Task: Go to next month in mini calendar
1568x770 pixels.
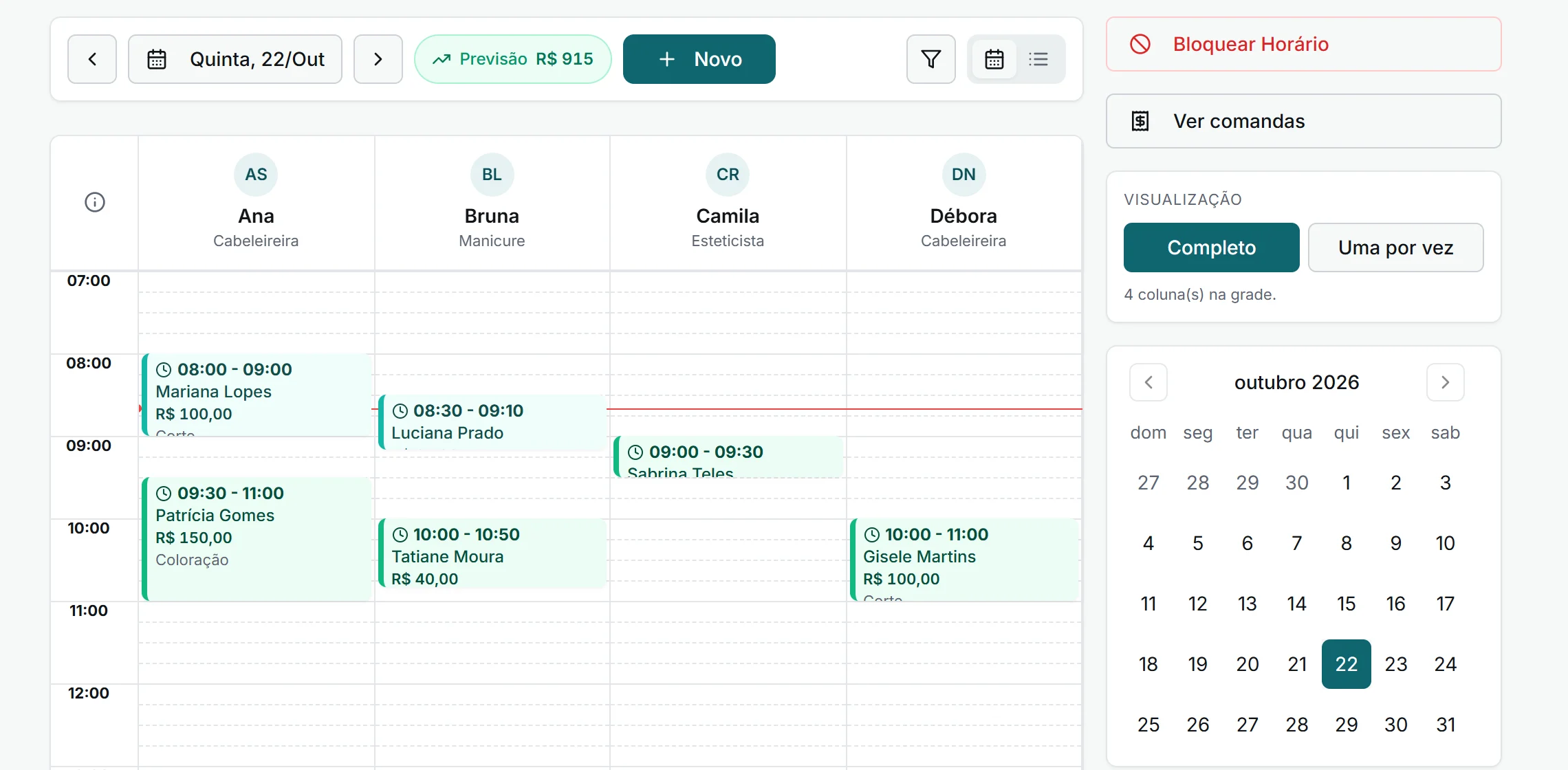Action: [1445, 382]
